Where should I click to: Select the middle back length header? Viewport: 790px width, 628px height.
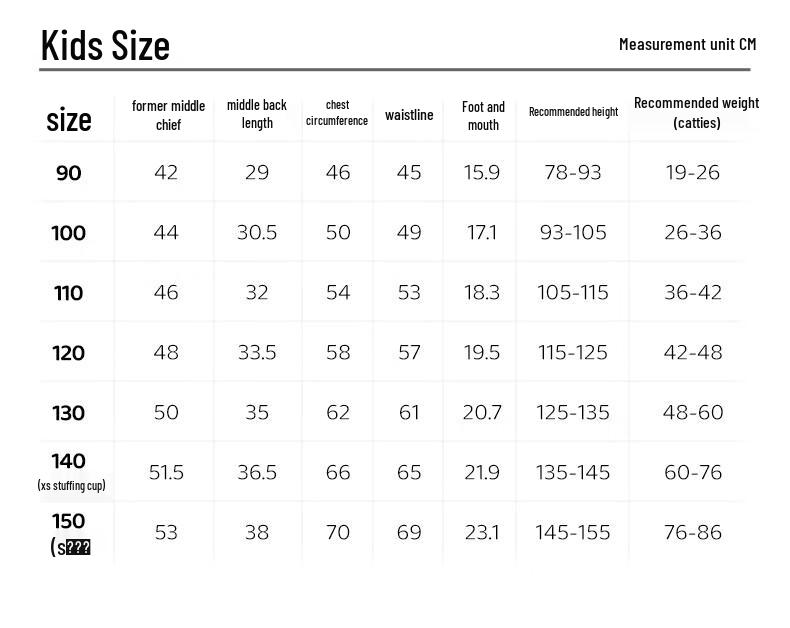tap(257, 114)
